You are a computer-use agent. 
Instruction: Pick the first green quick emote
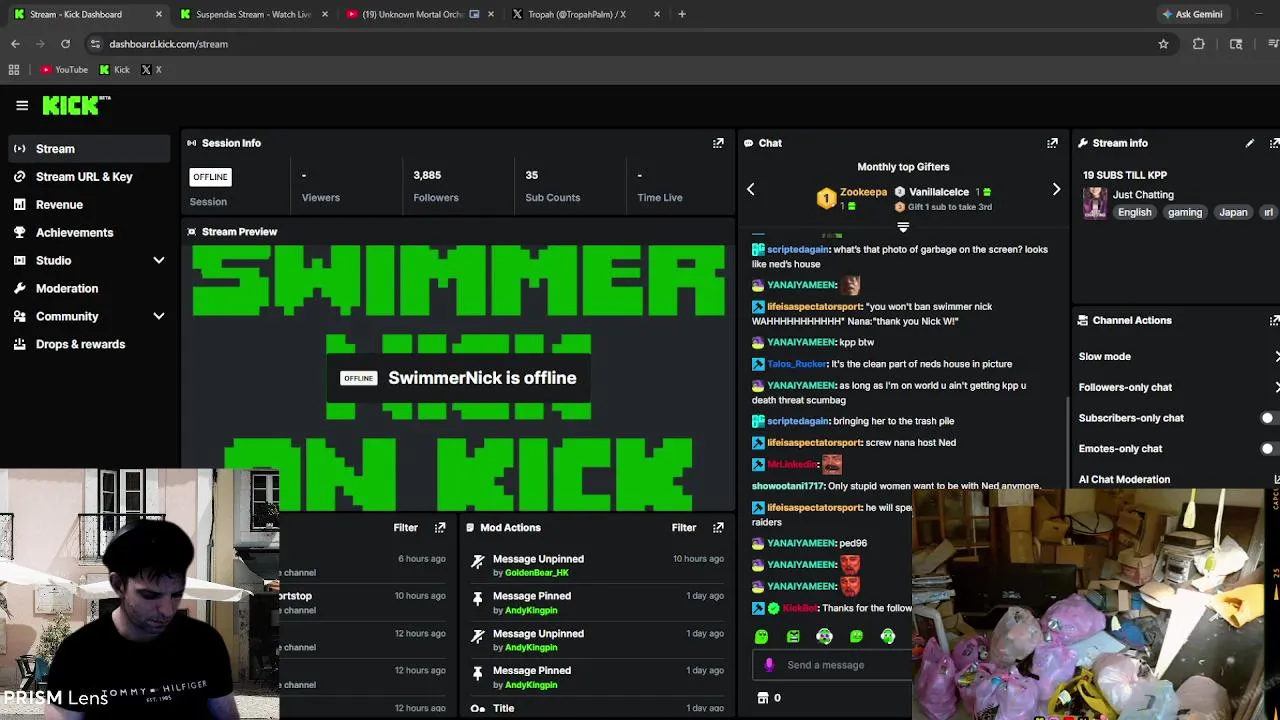pyautogui.click(x=762, y=636)
